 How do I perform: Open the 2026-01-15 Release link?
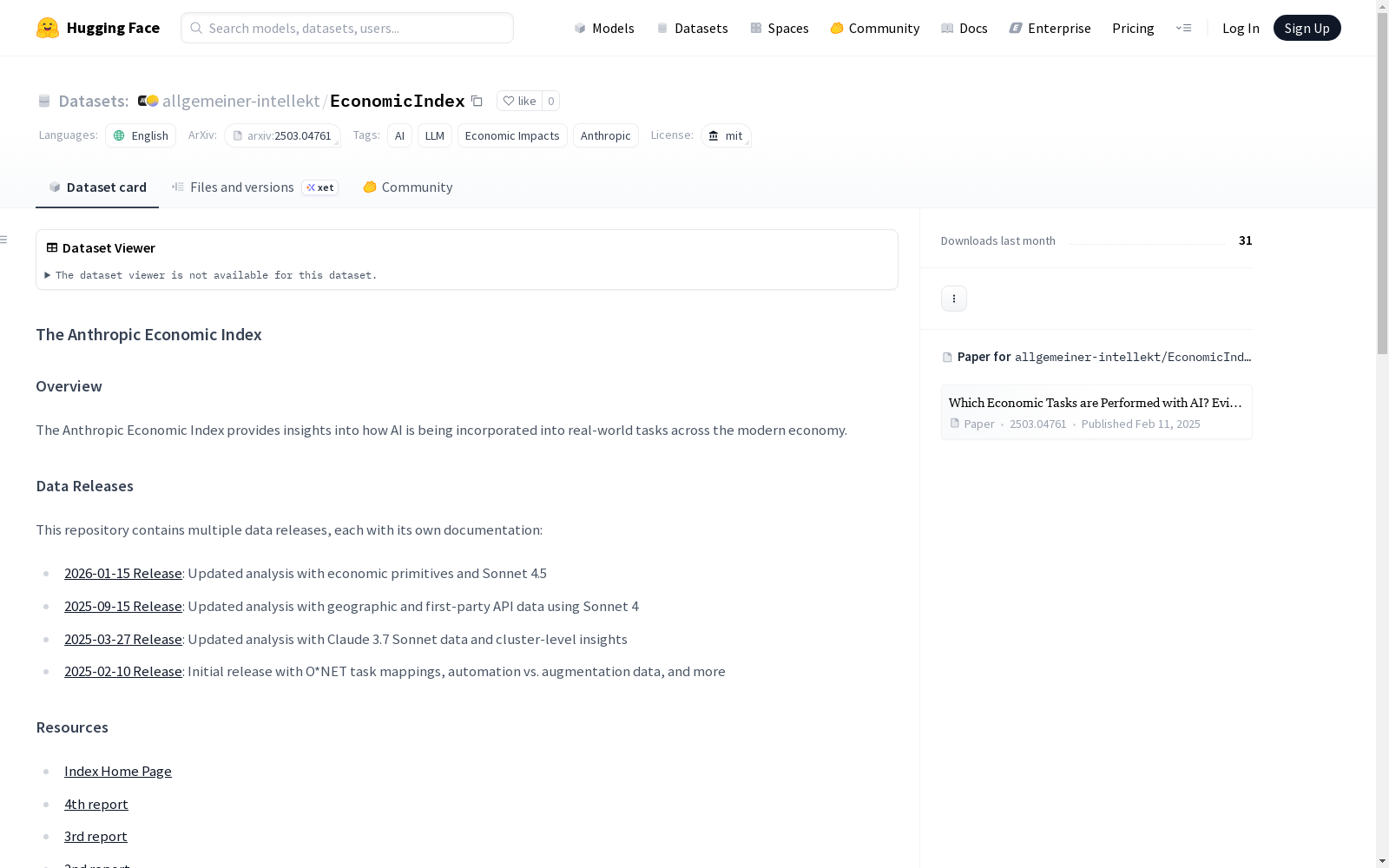tap(123, 574)
